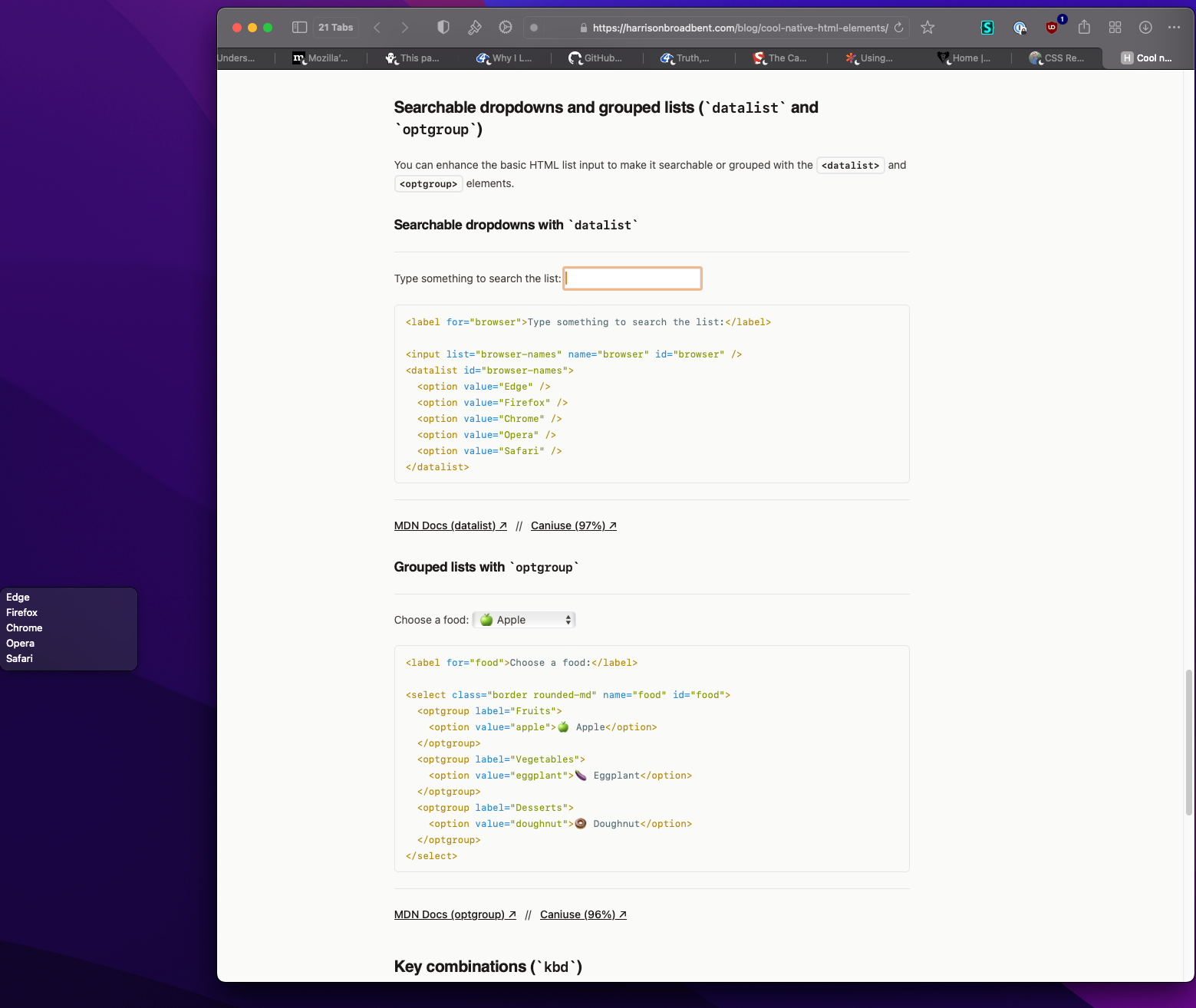This screenshot has height=1008, width=1196.
Task: Open the 21 Tabs group dropdown
Action: 335,28
